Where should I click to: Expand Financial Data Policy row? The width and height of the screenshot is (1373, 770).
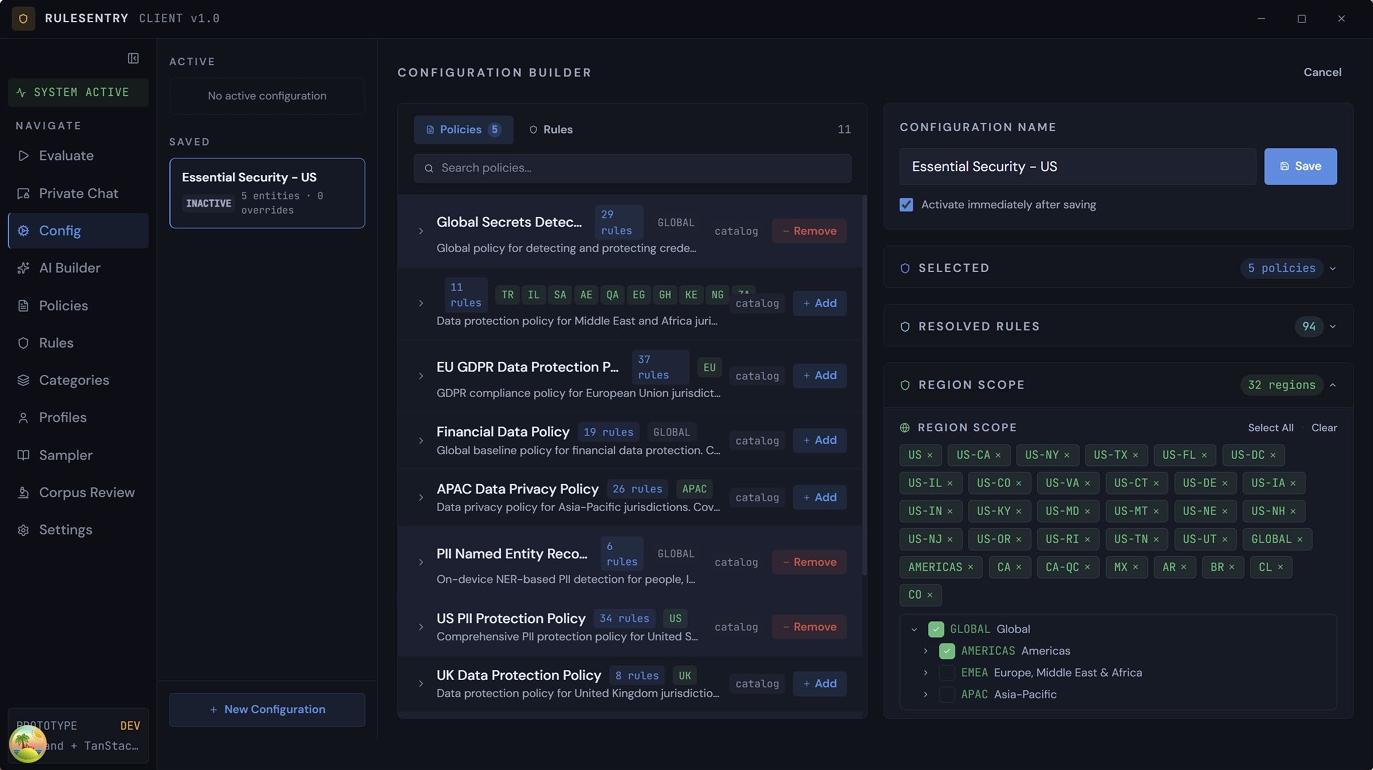421,440
